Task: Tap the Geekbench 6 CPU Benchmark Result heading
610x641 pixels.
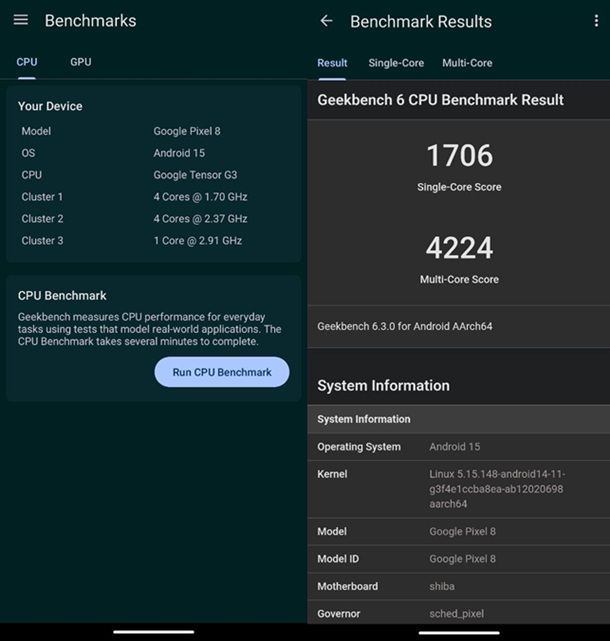Action: pyautogui.click(x=440, y=100)
